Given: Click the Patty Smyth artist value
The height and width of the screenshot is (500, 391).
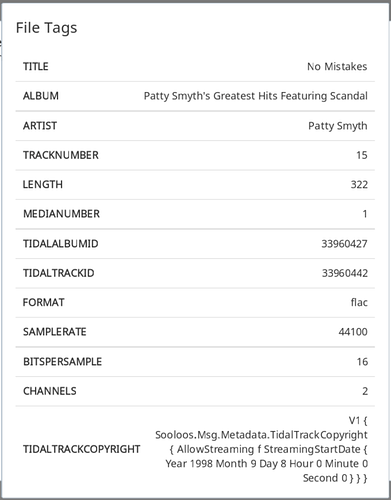Looking at the screenshot, I should pos(338,126).
